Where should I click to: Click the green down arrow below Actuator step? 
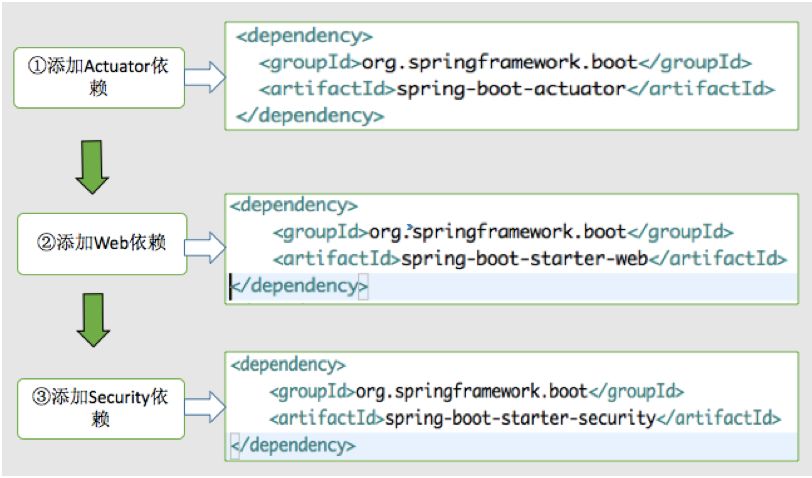click(x=92, y=167)
